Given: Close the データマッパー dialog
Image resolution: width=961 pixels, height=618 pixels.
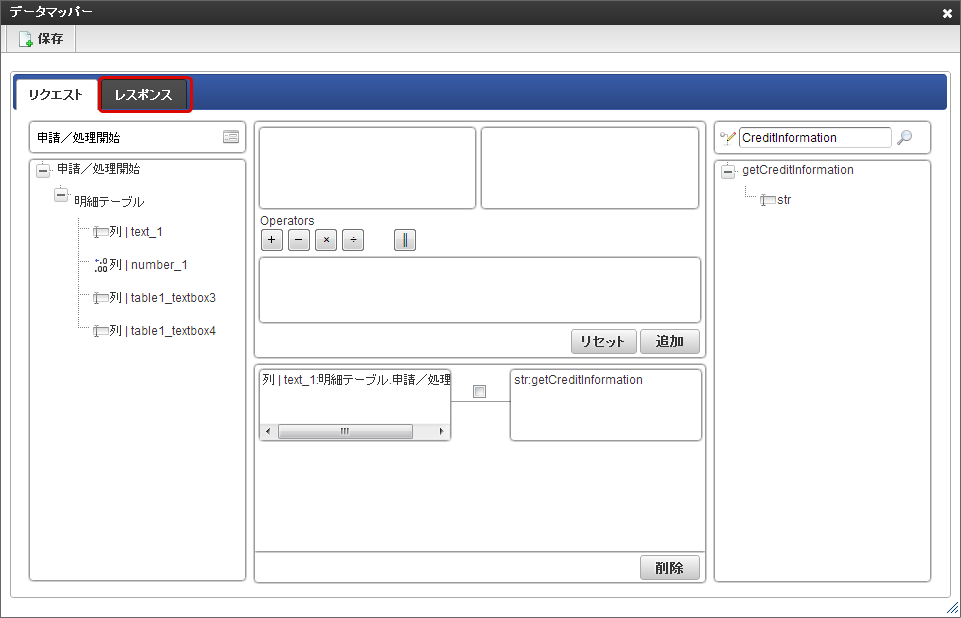Looking at the screenshot, I should pyautogui.click(x=947, y=13).
